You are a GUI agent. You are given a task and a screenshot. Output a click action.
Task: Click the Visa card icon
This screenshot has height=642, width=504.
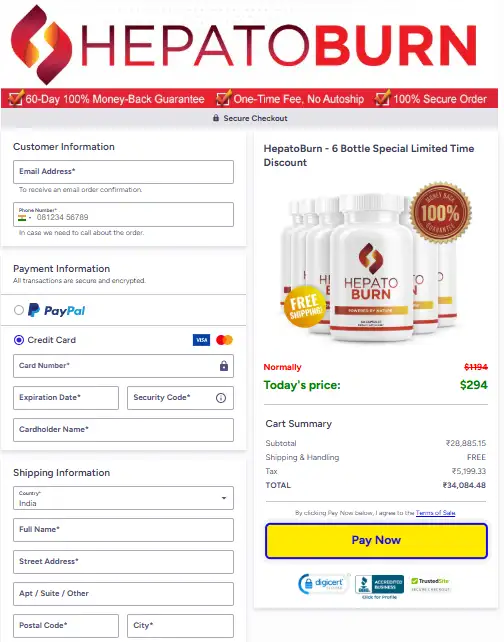(x=201, y=340)
